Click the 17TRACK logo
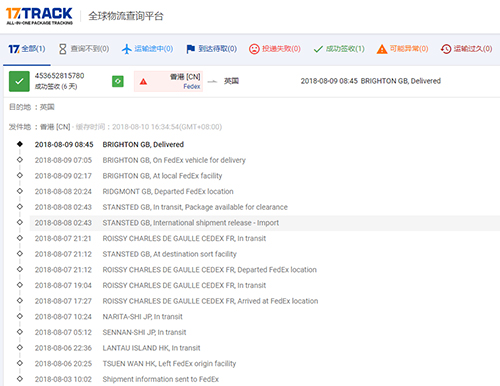This screenshot has height=386, width=500. 39,16
